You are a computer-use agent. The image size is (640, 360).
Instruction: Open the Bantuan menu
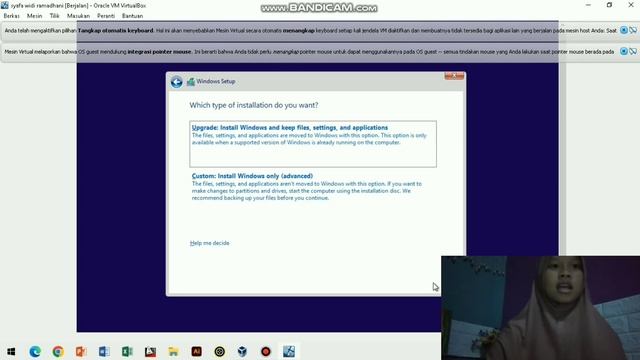[x=132, y=16]
